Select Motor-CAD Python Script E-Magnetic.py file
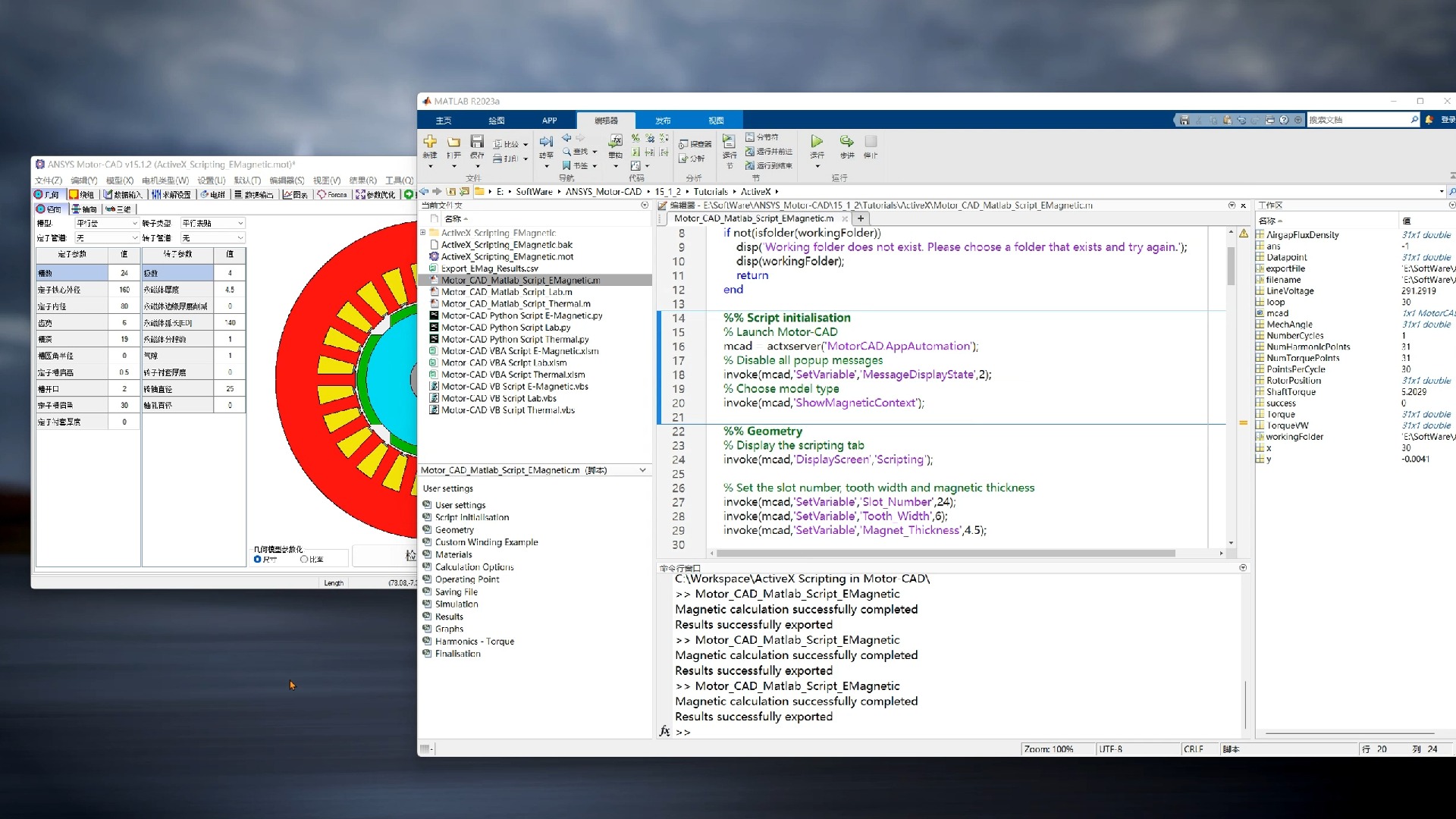1456x819 pixels. (522, 315)
